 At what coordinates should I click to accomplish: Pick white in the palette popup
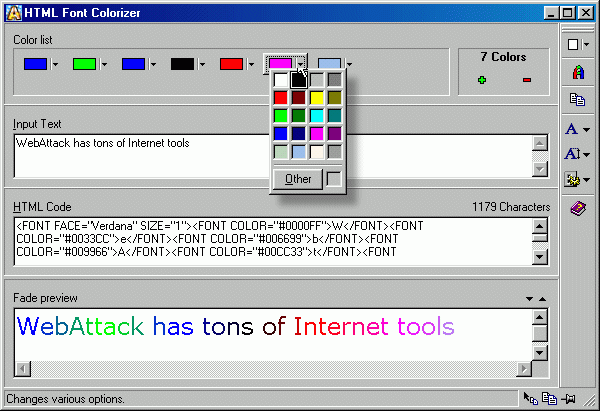280,80
